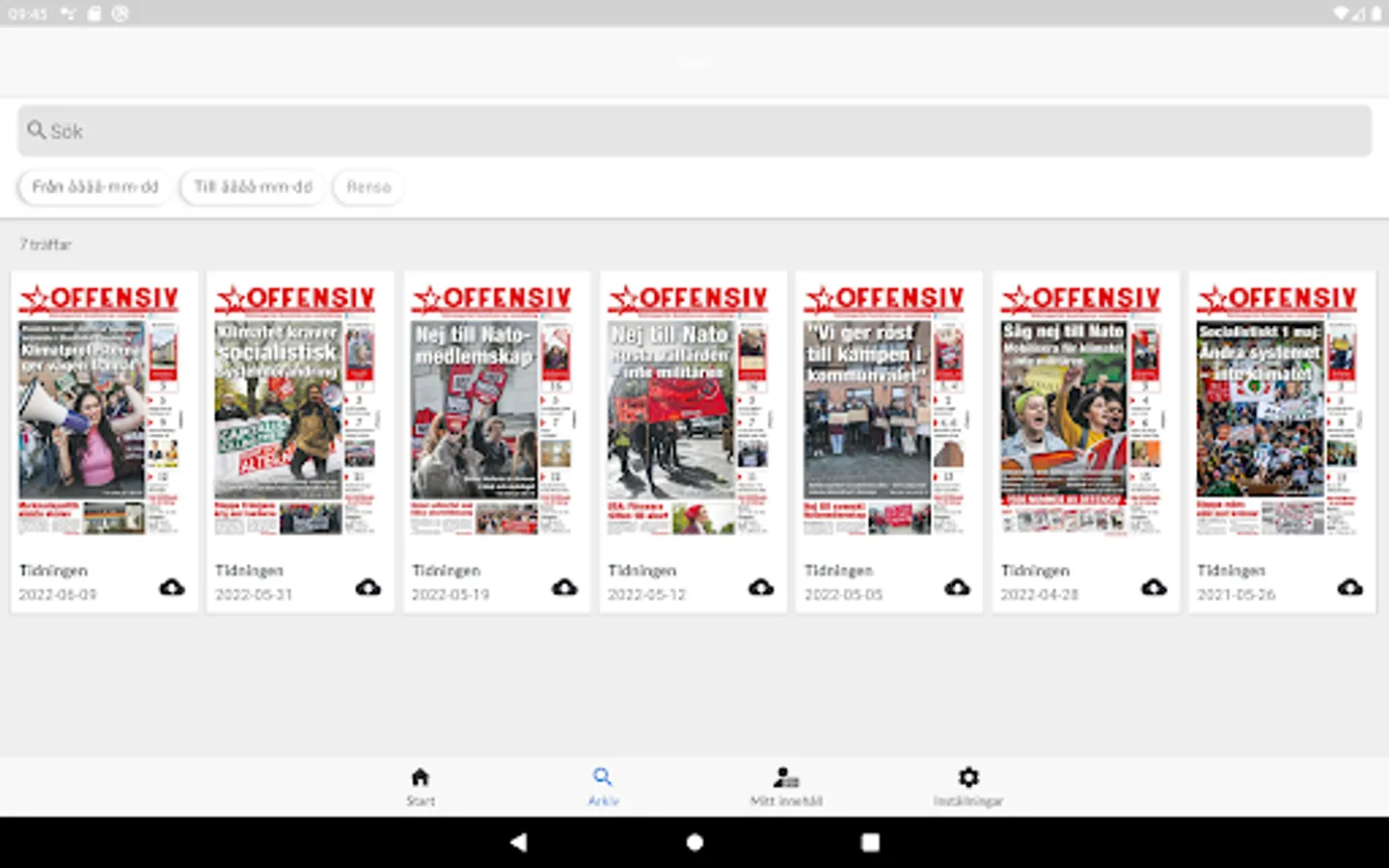
Task: Select the date text 2022-05-05
Action: pyautogui.click(x=843, y=595)
